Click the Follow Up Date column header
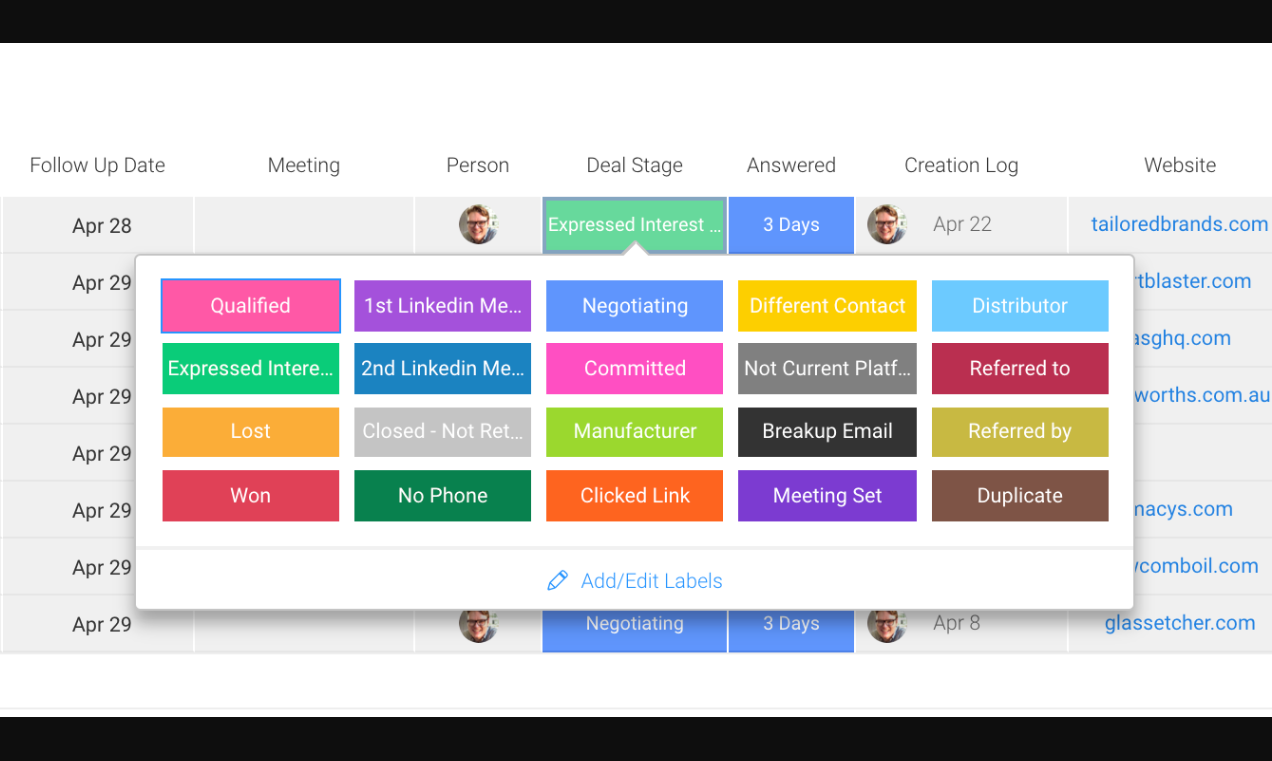This screenshot has width=1272, height=761. coord(97,165)
